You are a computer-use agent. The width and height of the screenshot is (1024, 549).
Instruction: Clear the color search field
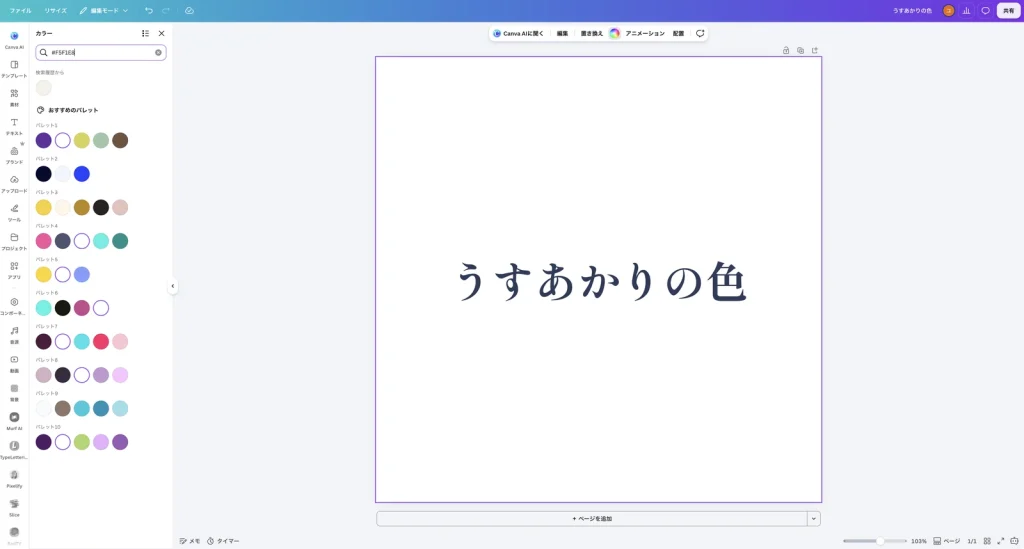point(158,52)
